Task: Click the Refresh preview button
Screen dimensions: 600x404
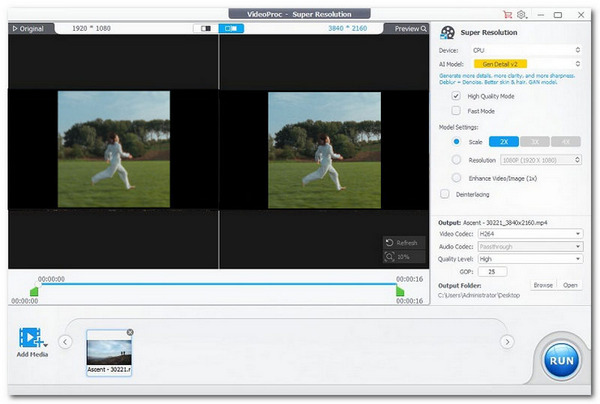Action: pos(404,243)
